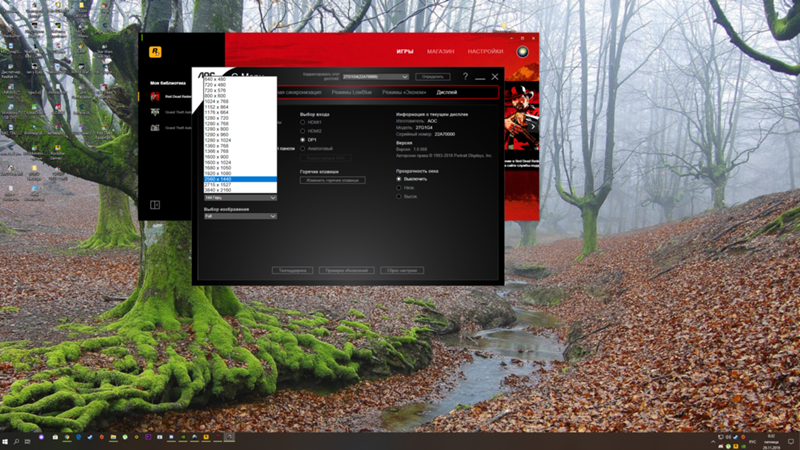Switch to ИГРЫ tab in Rockstar launcher
Image resolution: width=800 pixels, height=450 pixels.
point(405,52)
